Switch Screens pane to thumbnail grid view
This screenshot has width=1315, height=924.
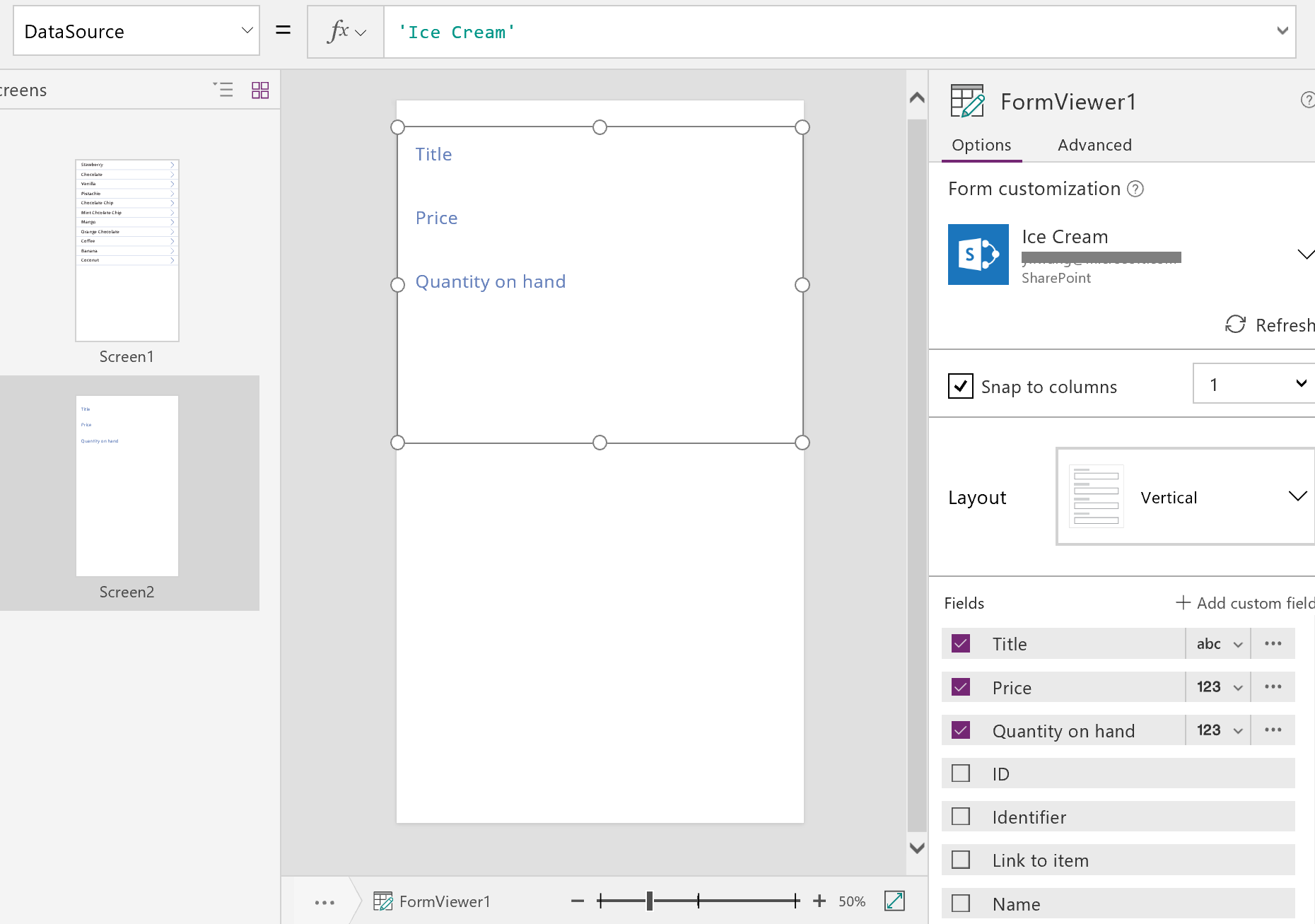coord(260,90)
